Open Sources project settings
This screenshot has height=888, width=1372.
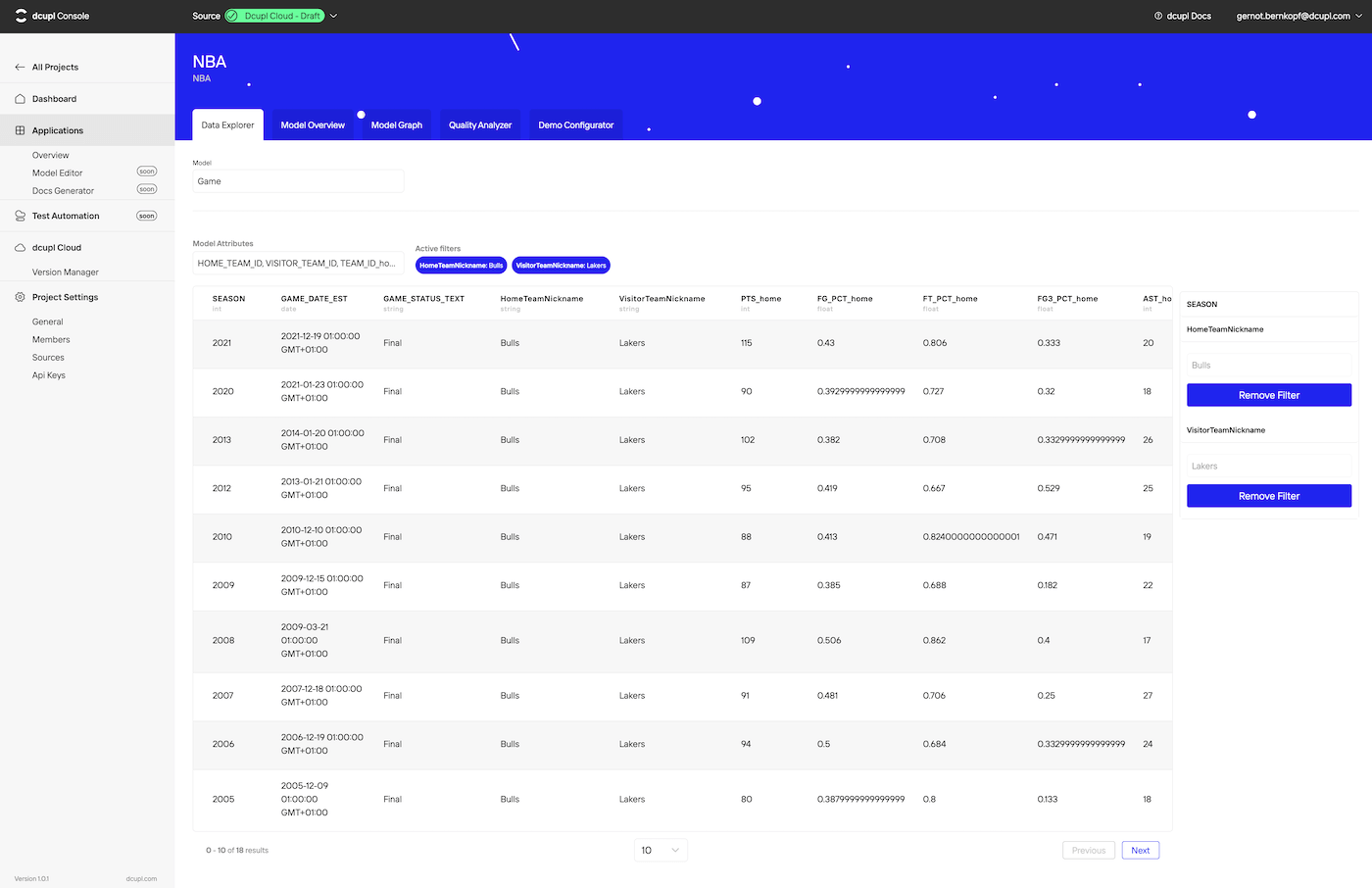coord(48,357)
